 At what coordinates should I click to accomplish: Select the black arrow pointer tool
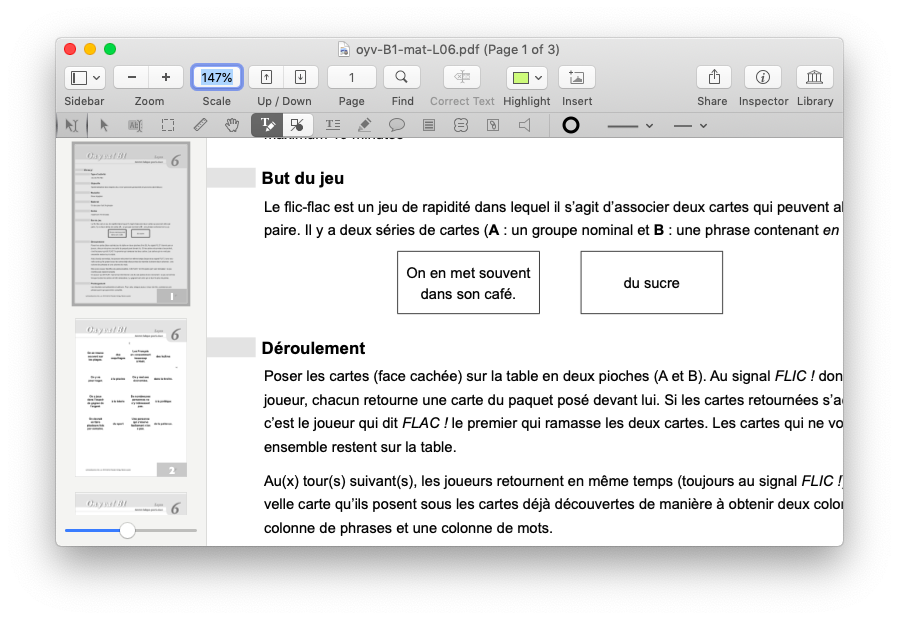(x=104, y=125)
